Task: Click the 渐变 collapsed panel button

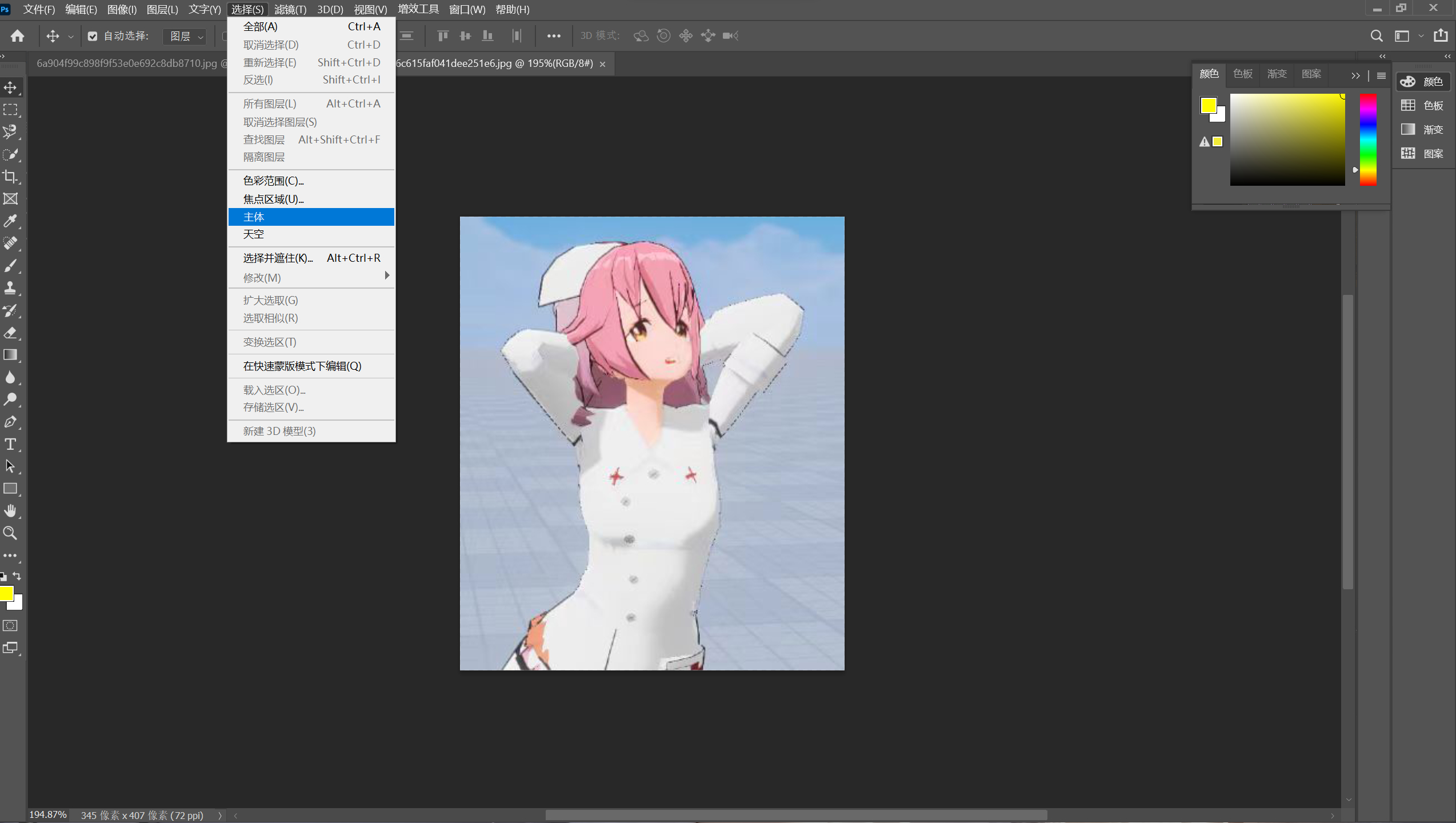Action: coord(1423,130)
